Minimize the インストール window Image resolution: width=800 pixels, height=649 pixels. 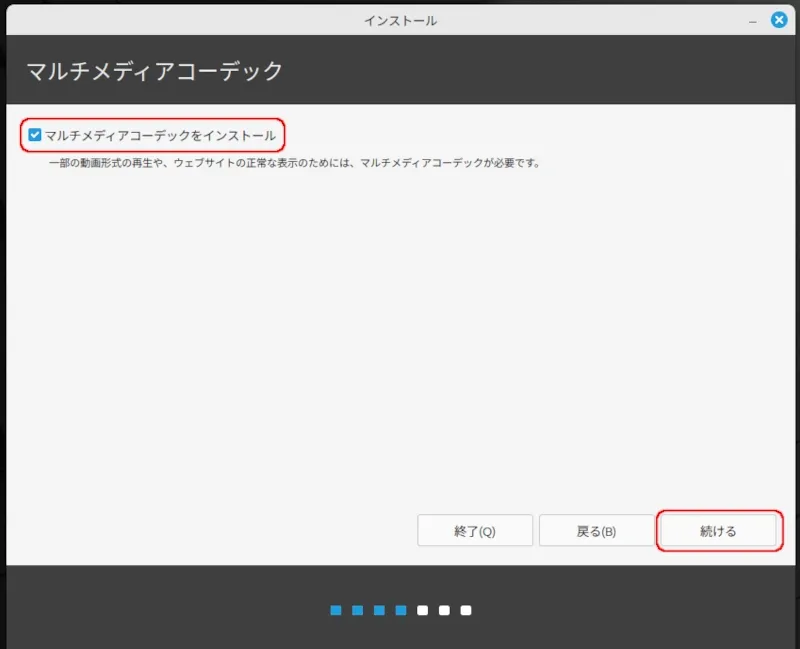[x=752, y=21]
